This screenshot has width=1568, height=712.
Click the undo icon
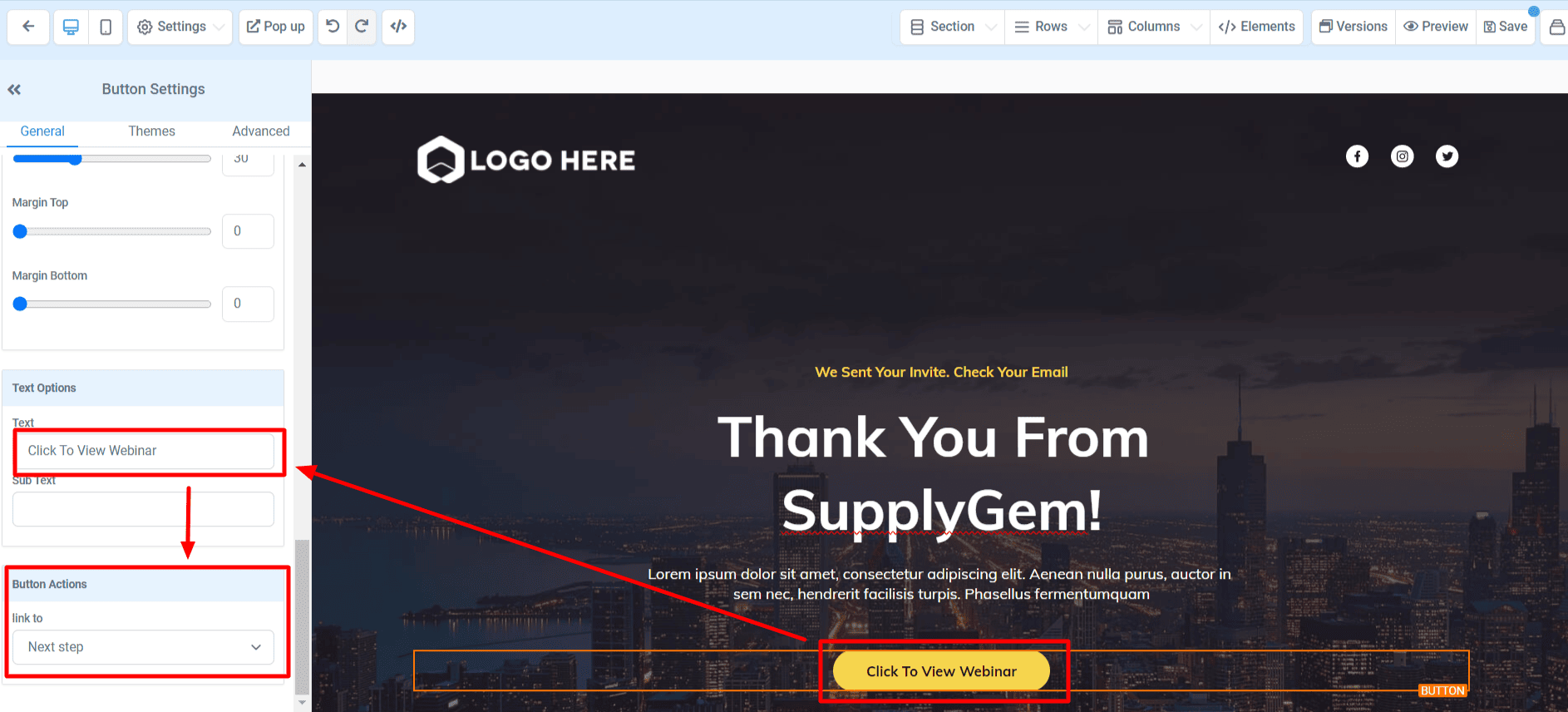pyautogui.click(x=333, y=27)
